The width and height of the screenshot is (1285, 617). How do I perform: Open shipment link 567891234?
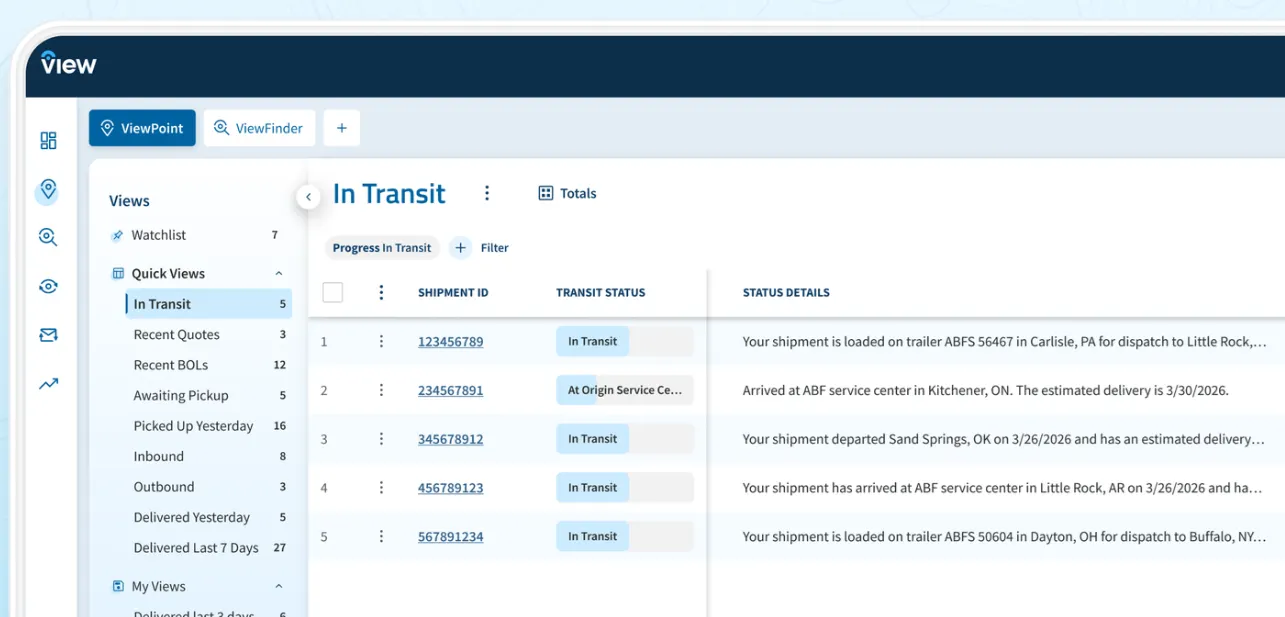tap(450, 537)
